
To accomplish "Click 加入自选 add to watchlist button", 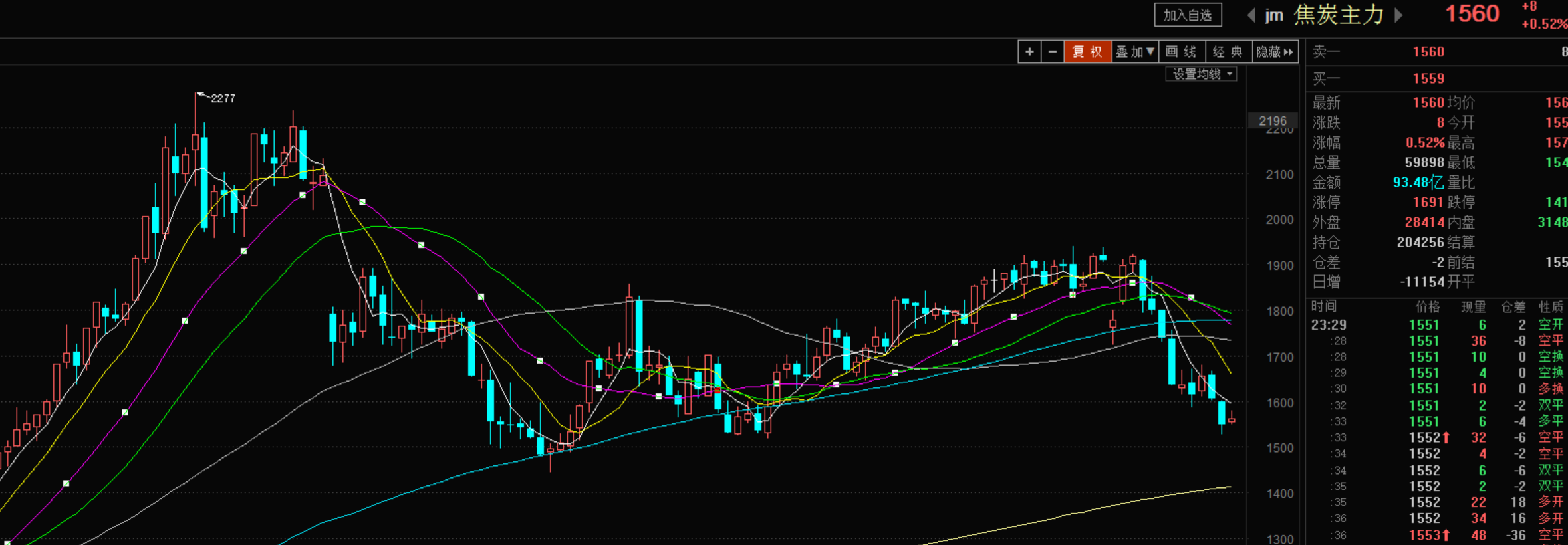I will point(1188,15).
